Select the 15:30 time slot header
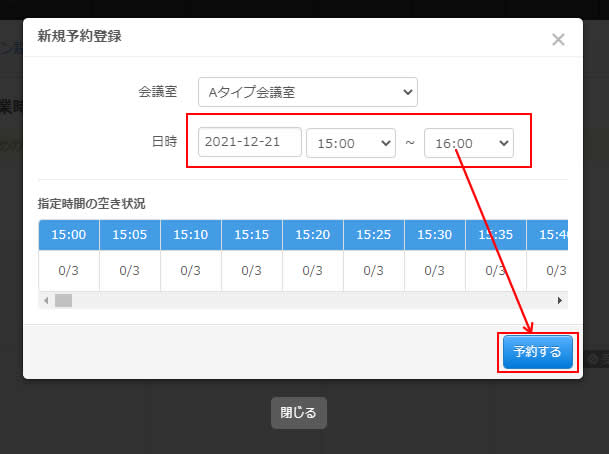This screenshot has height=454, width=609. click(x=435, y=235)
